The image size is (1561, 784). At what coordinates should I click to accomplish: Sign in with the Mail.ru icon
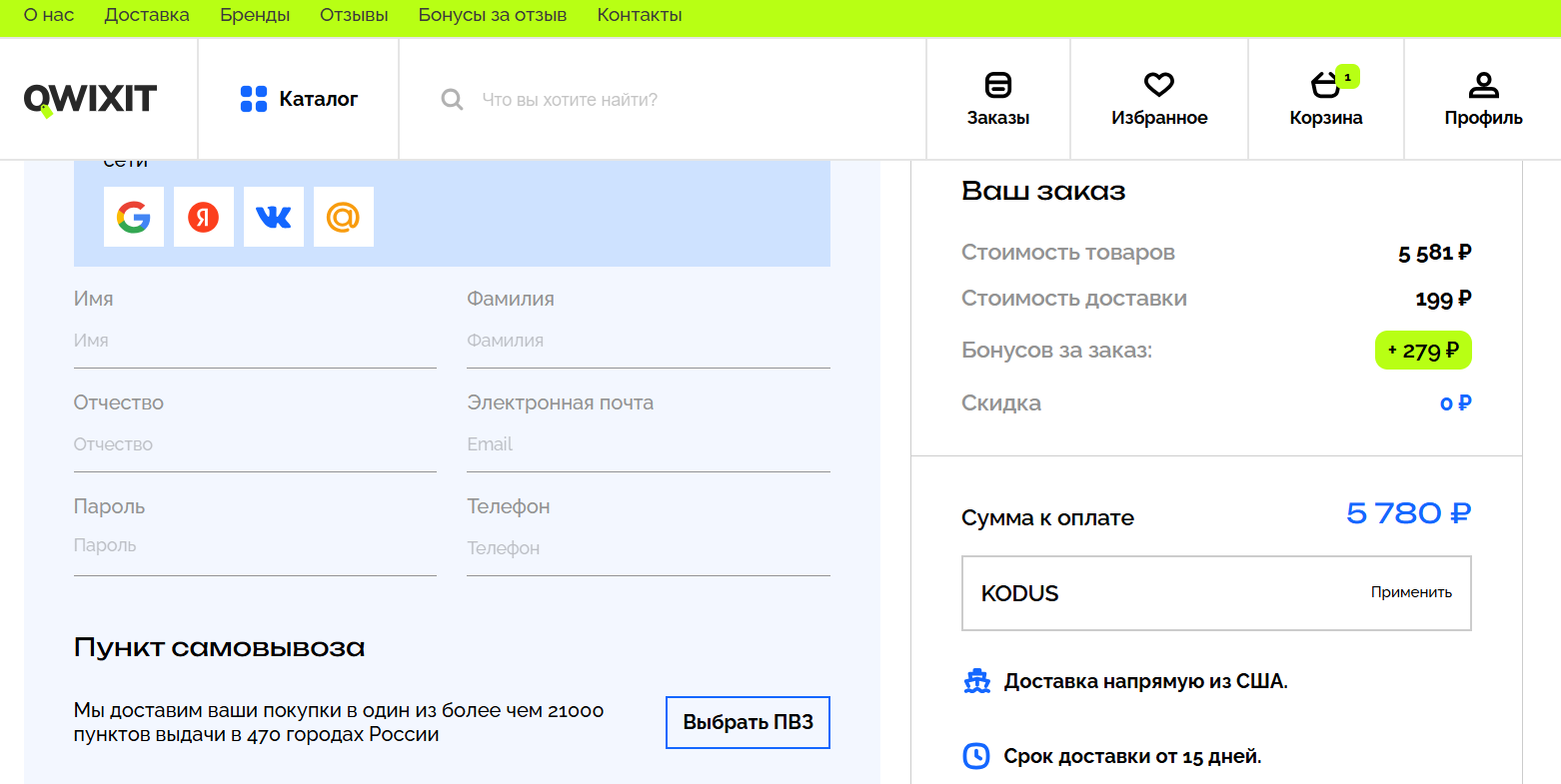[x=344, y=217]
